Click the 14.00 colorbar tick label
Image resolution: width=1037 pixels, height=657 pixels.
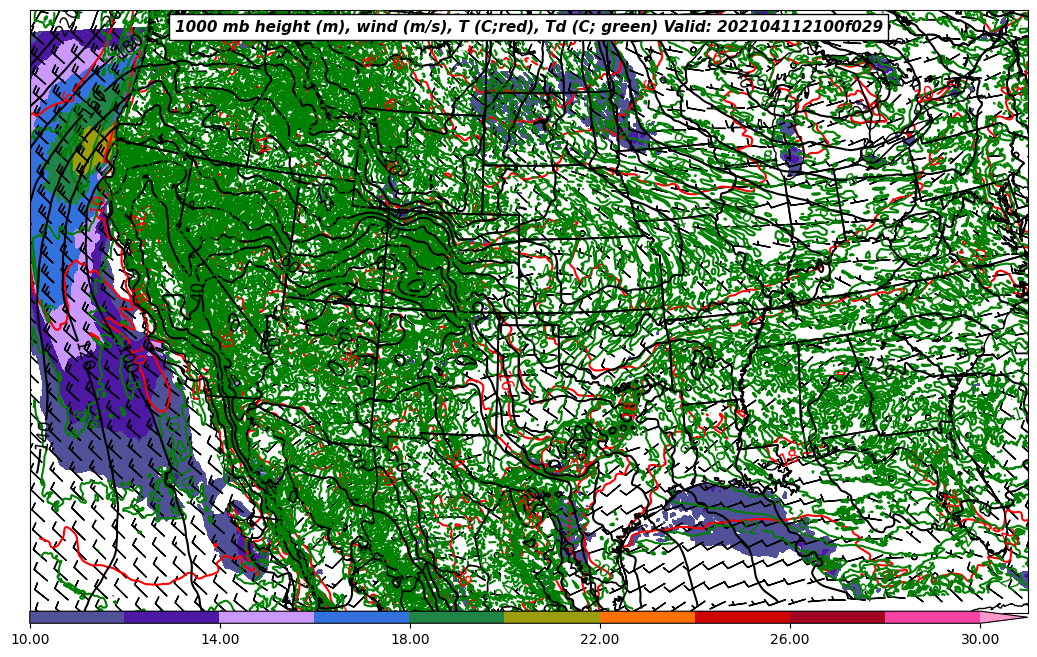[x=220, y=639]
